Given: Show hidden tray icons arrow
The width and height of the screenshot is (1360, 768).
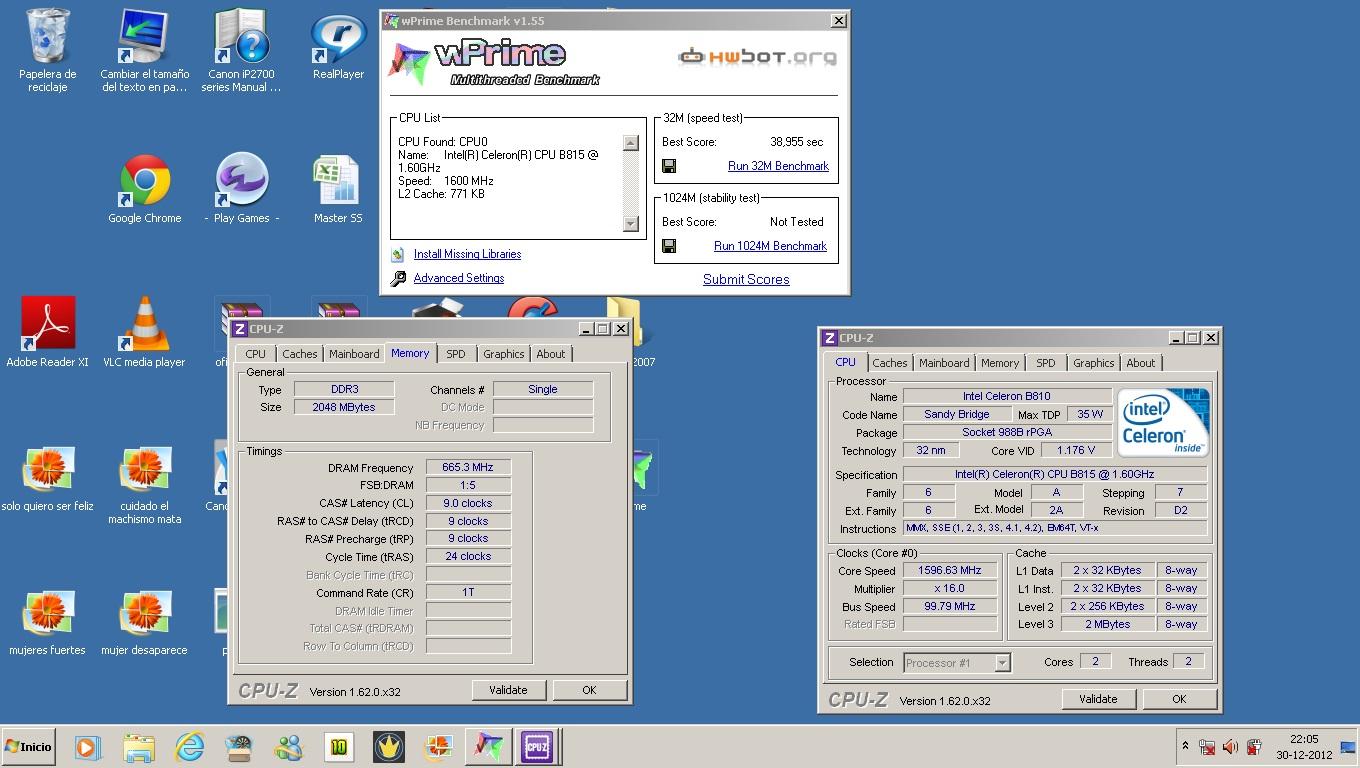Looking at the screenshot, I should (1185, 746).
